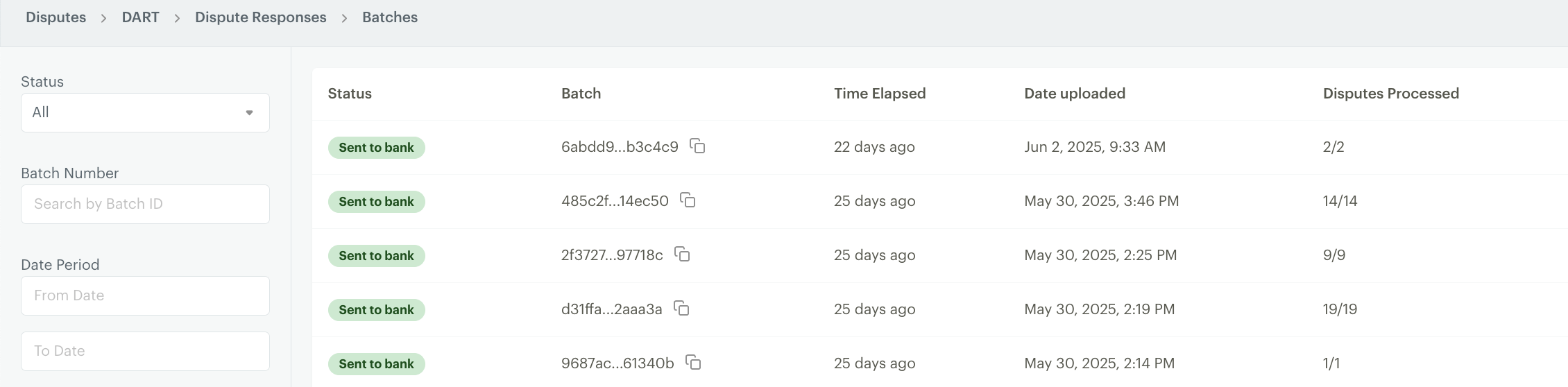Go to Disputes breadcrumb
This screenshot has height=387, width=1568.
coord(56,17)
